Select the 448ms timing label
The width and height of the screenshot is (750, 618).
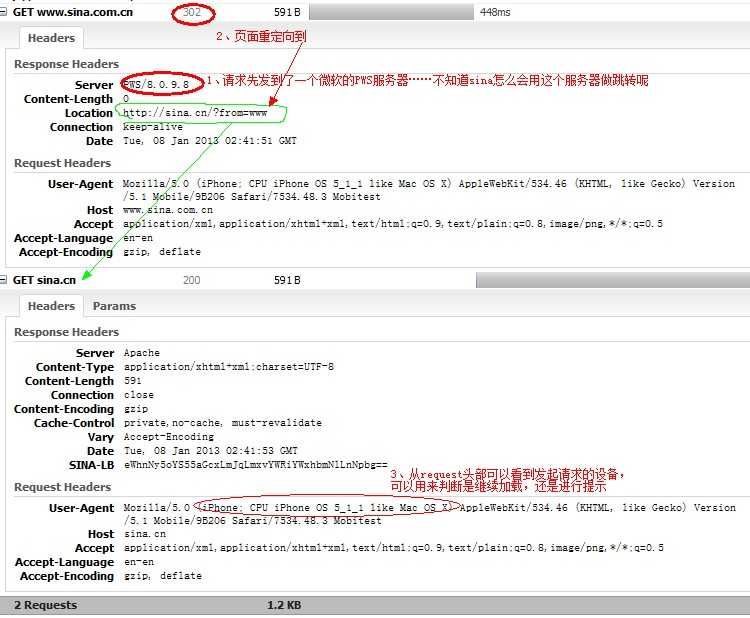[495, 12]
